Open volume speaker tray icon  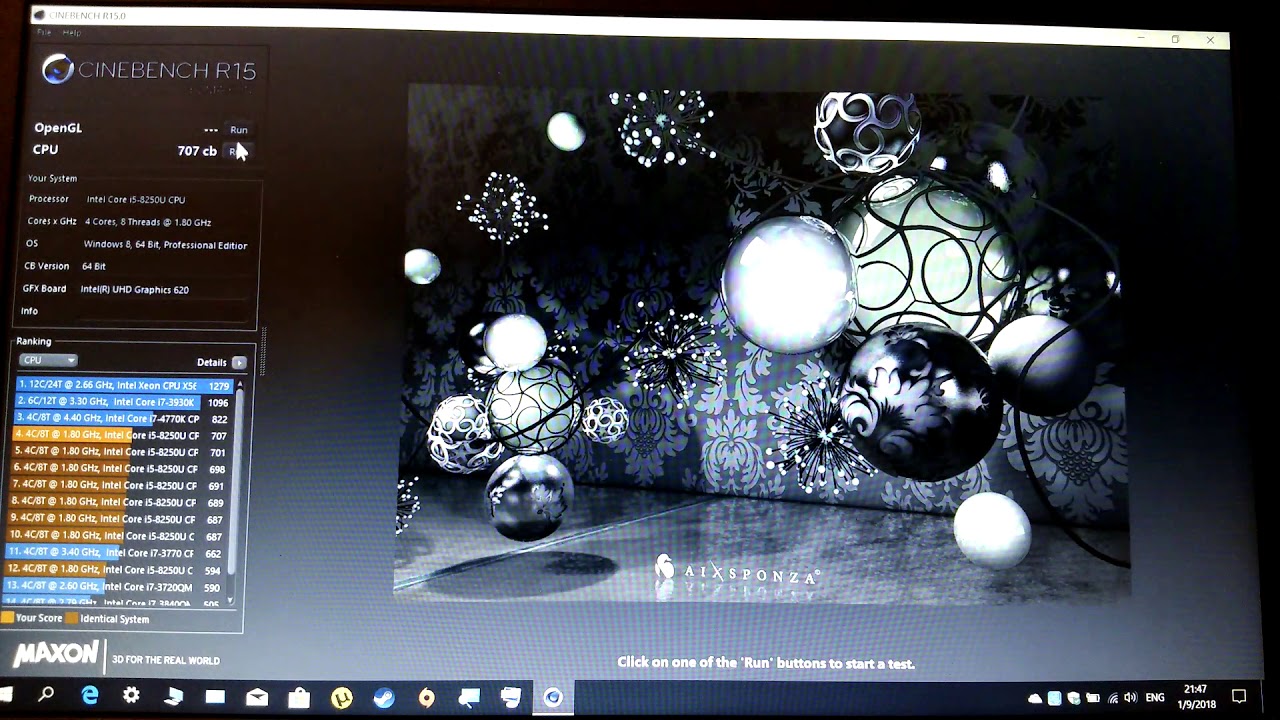point(1130,698)
